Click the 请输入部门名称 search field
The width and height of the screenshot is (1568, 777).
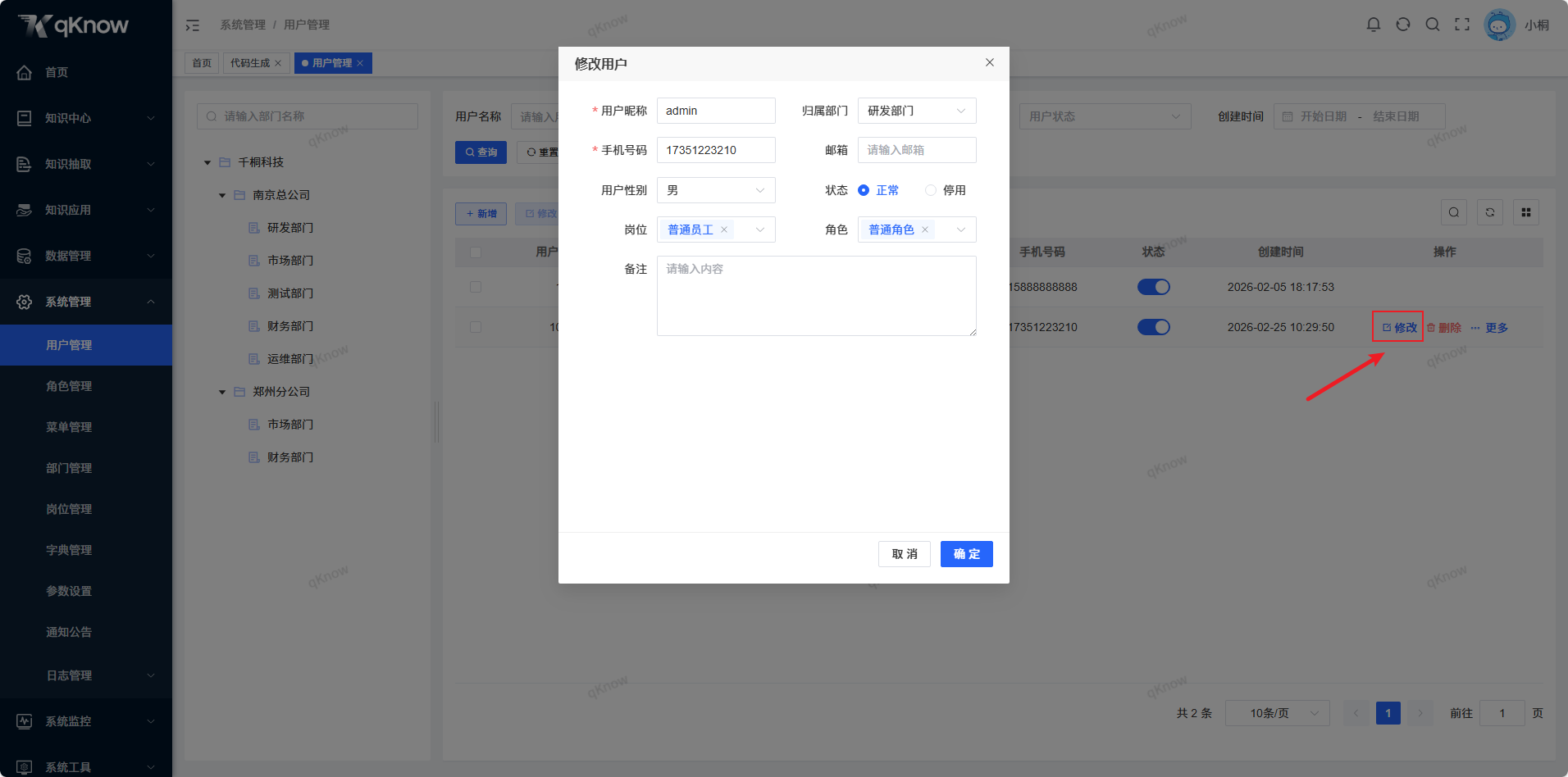(308, 116)
